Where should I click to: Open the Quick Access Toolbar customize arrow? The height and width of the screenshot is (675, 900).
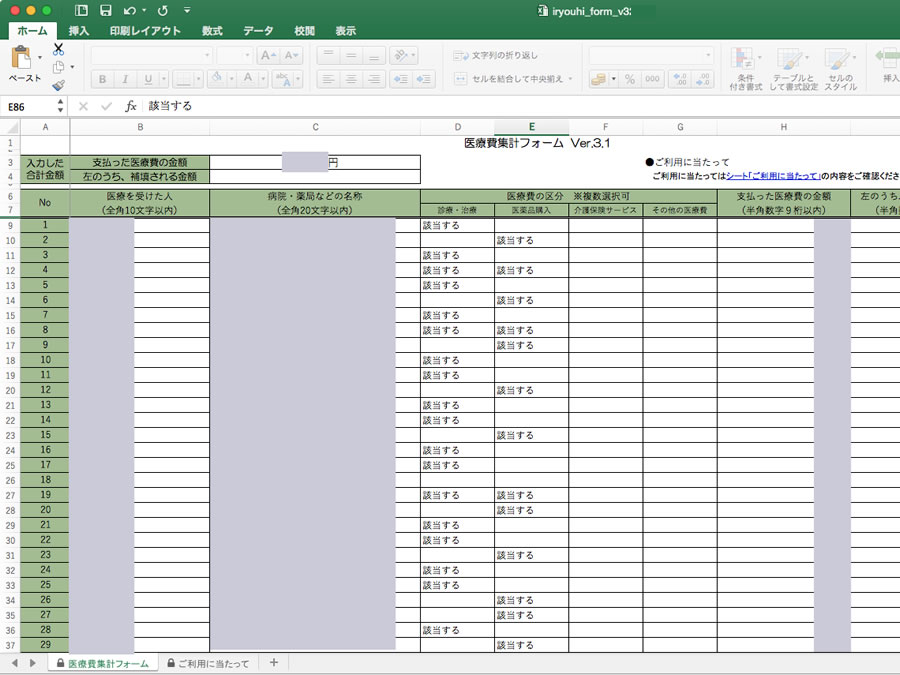click(x=187, y=10)
